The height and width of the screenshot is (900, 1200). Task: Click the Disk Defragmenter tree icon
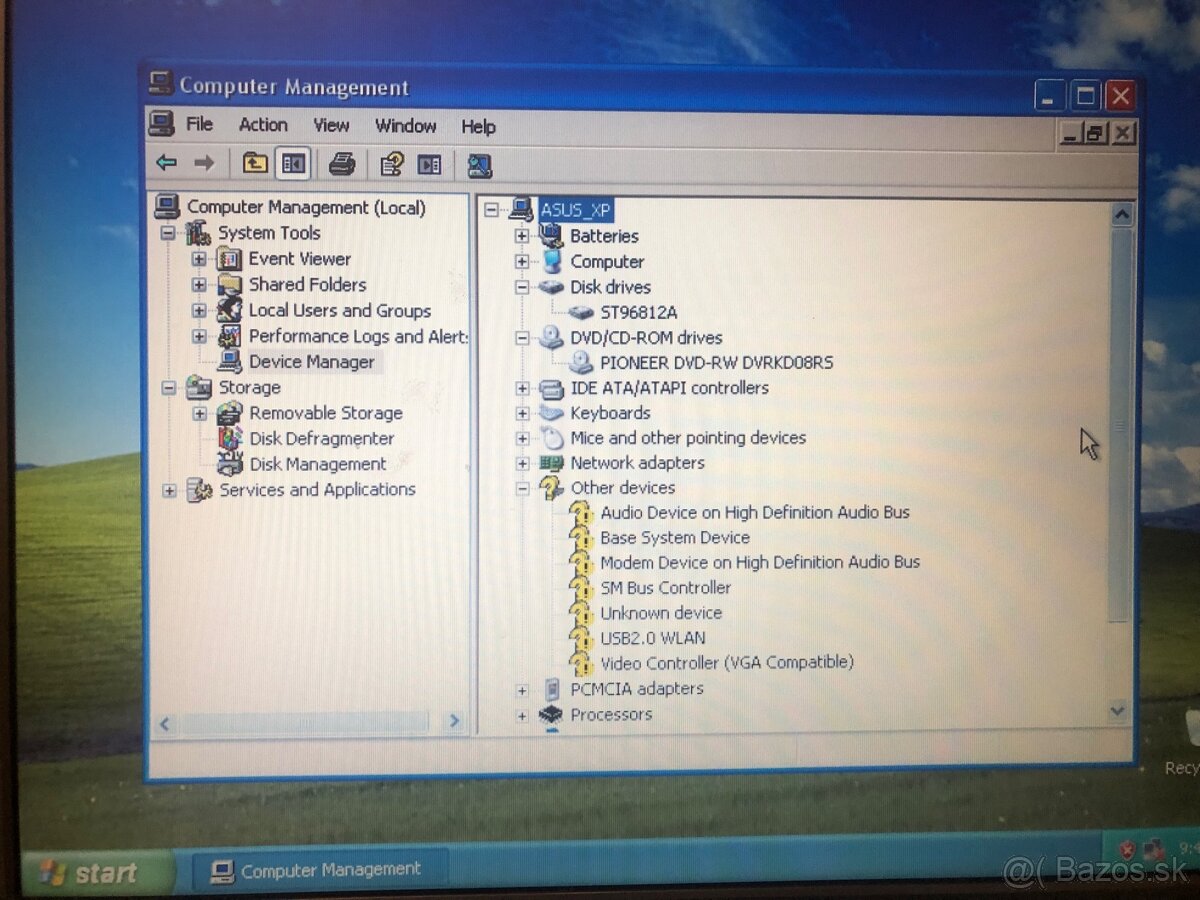[x=228, y=438]
